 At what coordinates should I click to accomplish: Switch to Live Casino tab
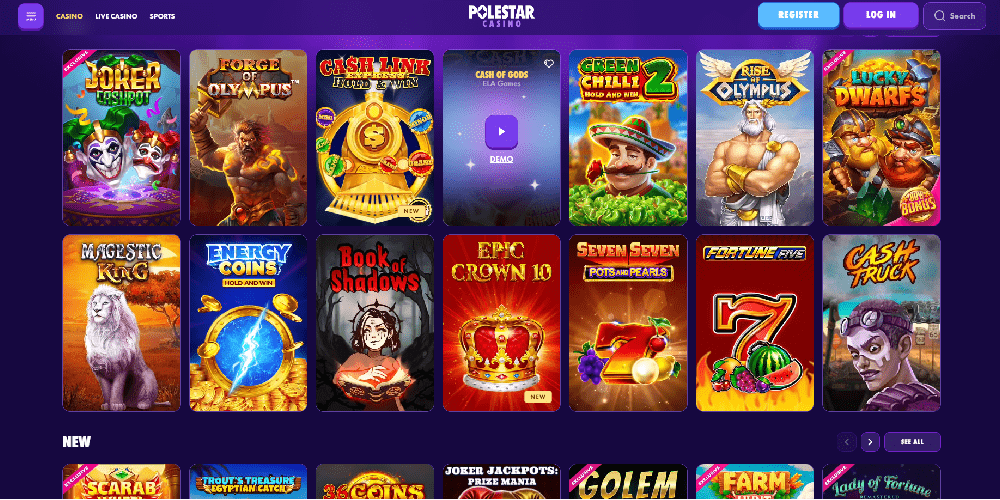(116, 16)
